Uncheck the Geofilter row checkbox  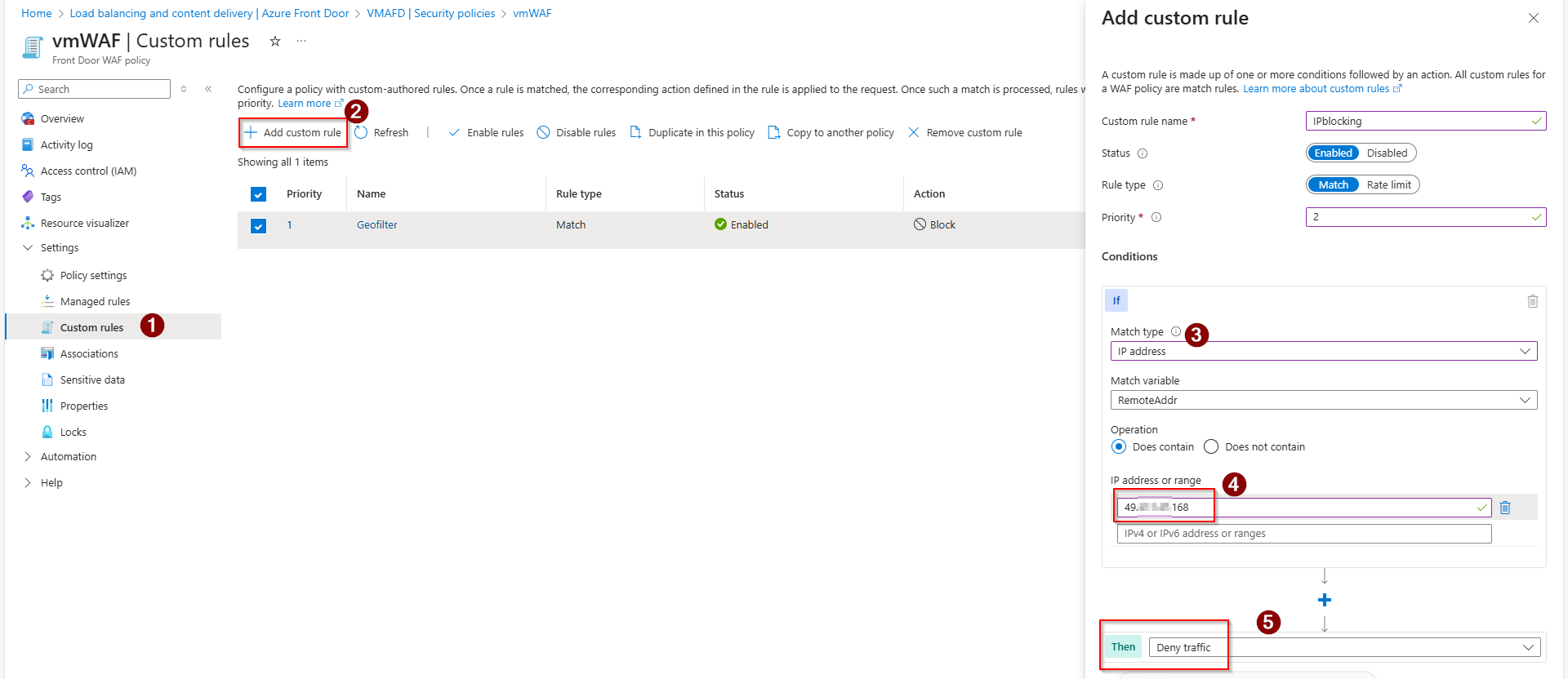[x=258, y=226]
